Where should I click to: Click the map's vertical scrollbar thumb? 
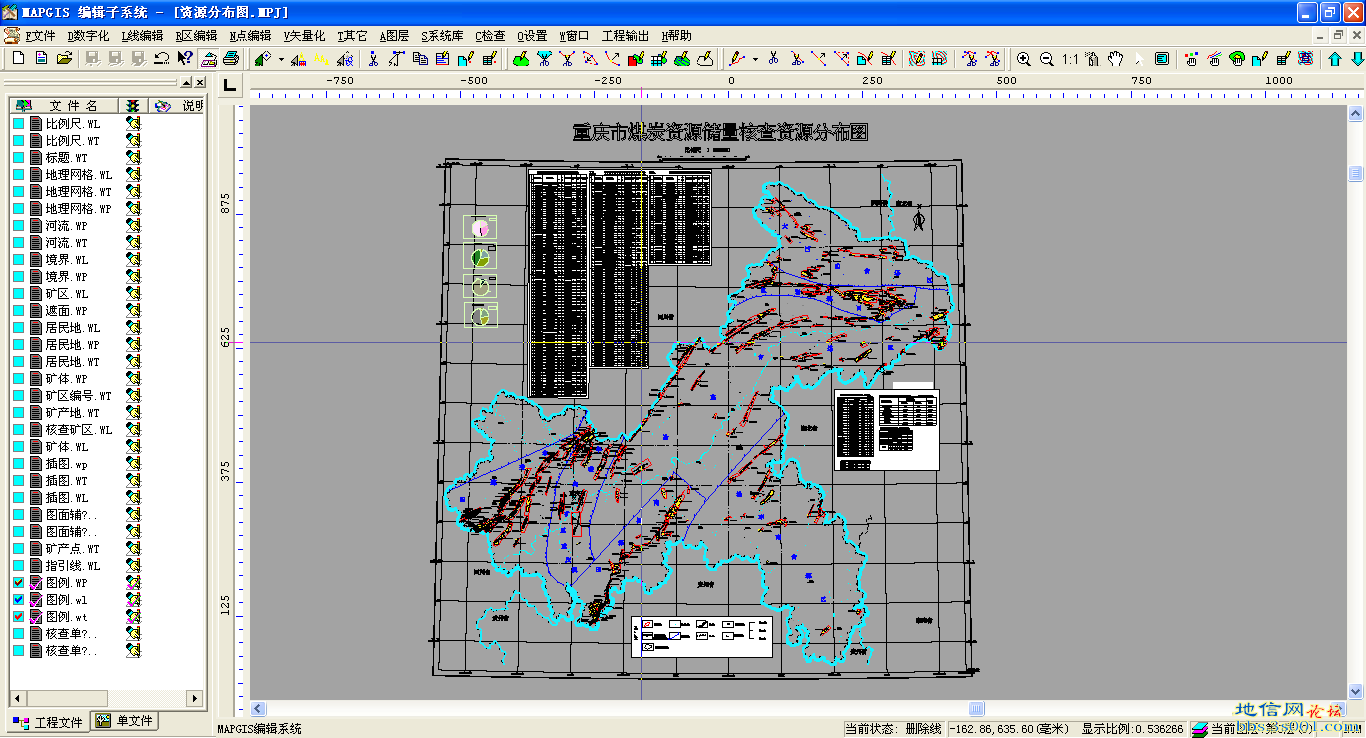[x=1356, y=174]
